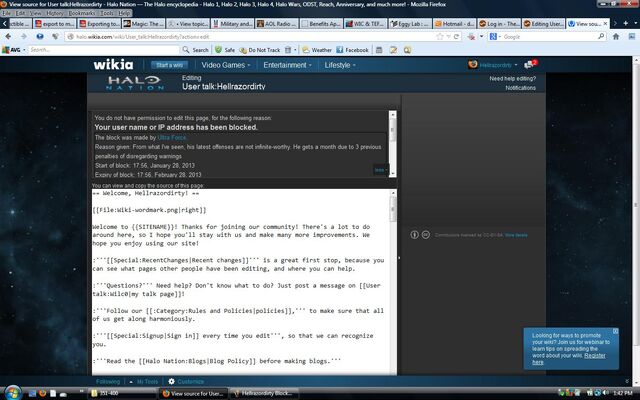The image size is (640, 400).
Task: Expand the Lifestyle menu
Action: 340,65
